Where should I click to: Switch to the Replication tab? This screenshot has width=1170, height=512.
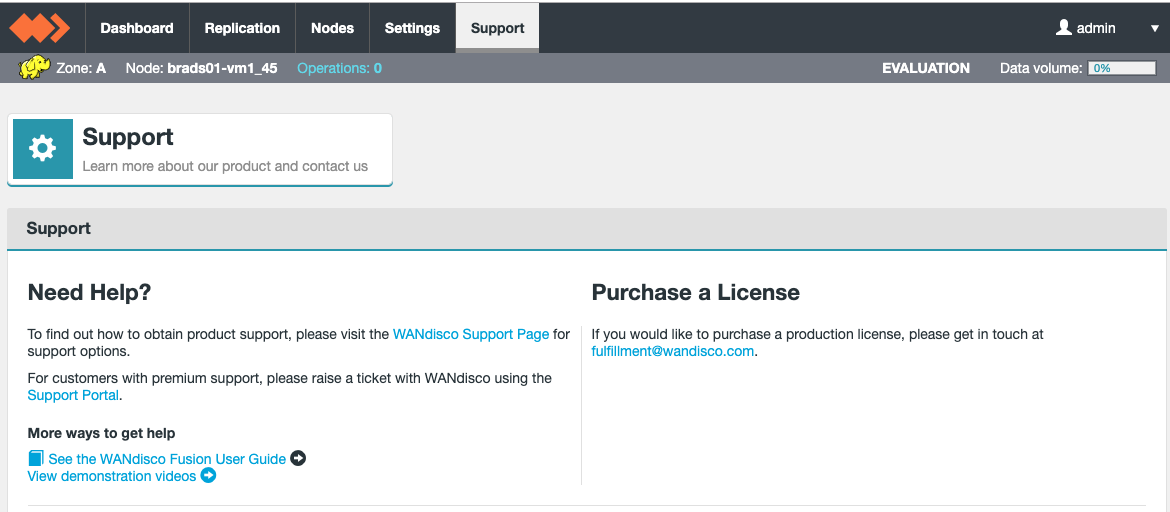[243, 28]
